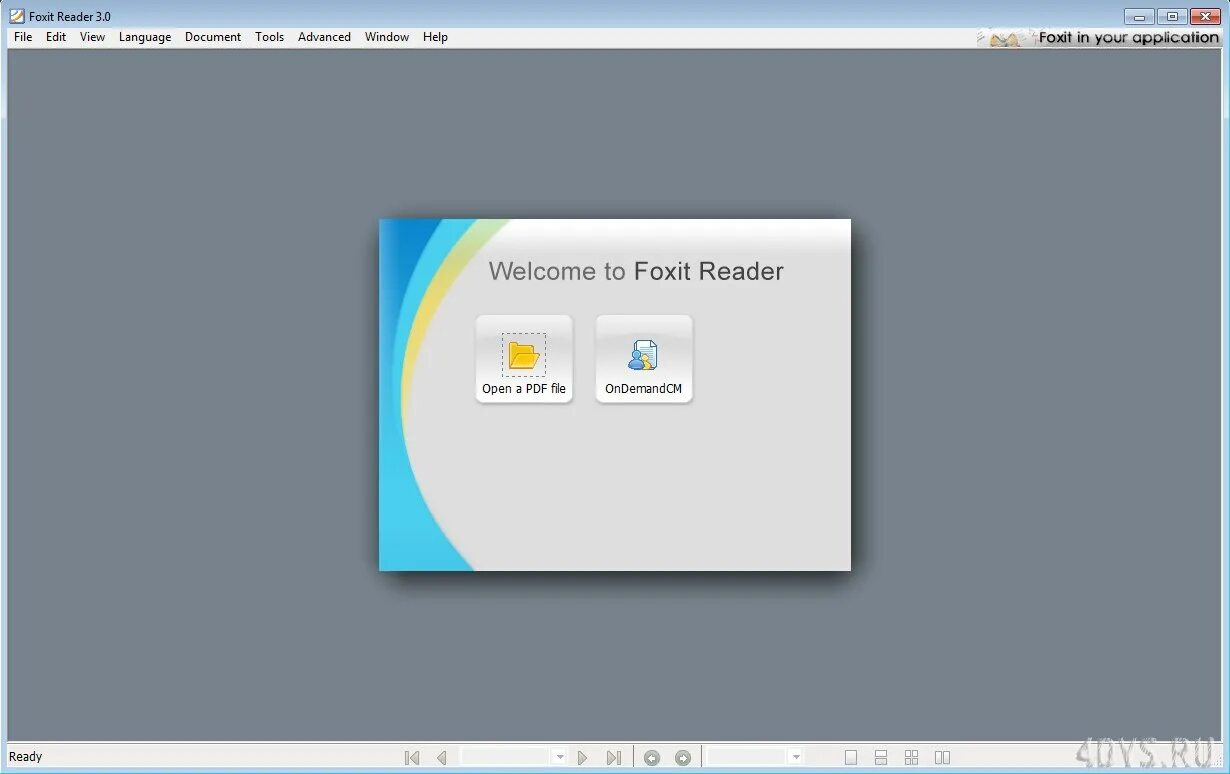Viewport: 1230px width, 774px height.
Task: Click the go back navigation icon
Action: (652, 757)
